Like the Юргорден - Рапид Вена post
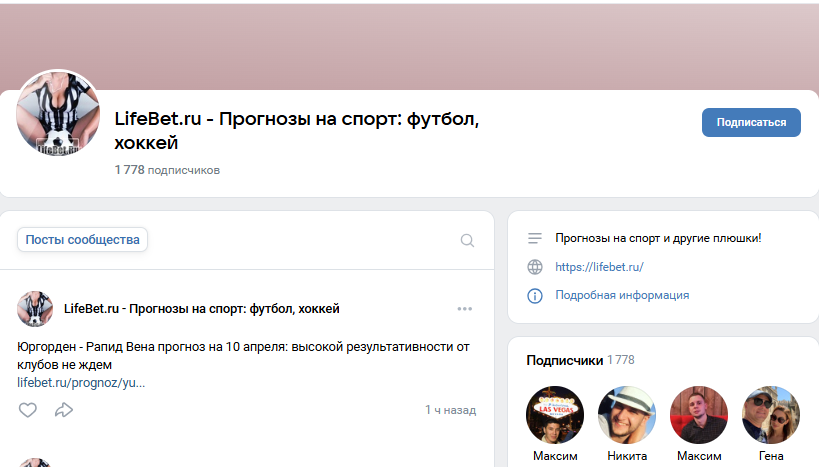Image resolution: width=819 pixels, height=467 pixels. click(28, 409)
